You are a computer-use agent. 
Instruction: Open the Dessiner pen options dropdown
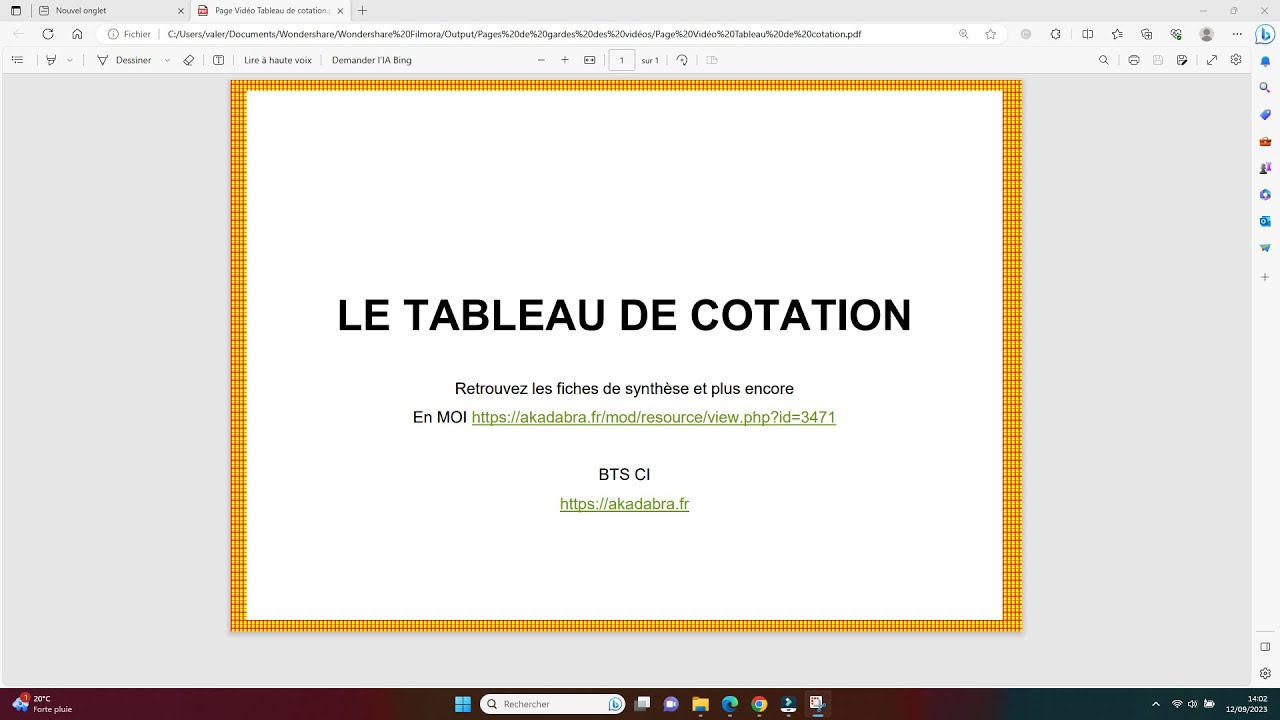[x=167, y=60]
